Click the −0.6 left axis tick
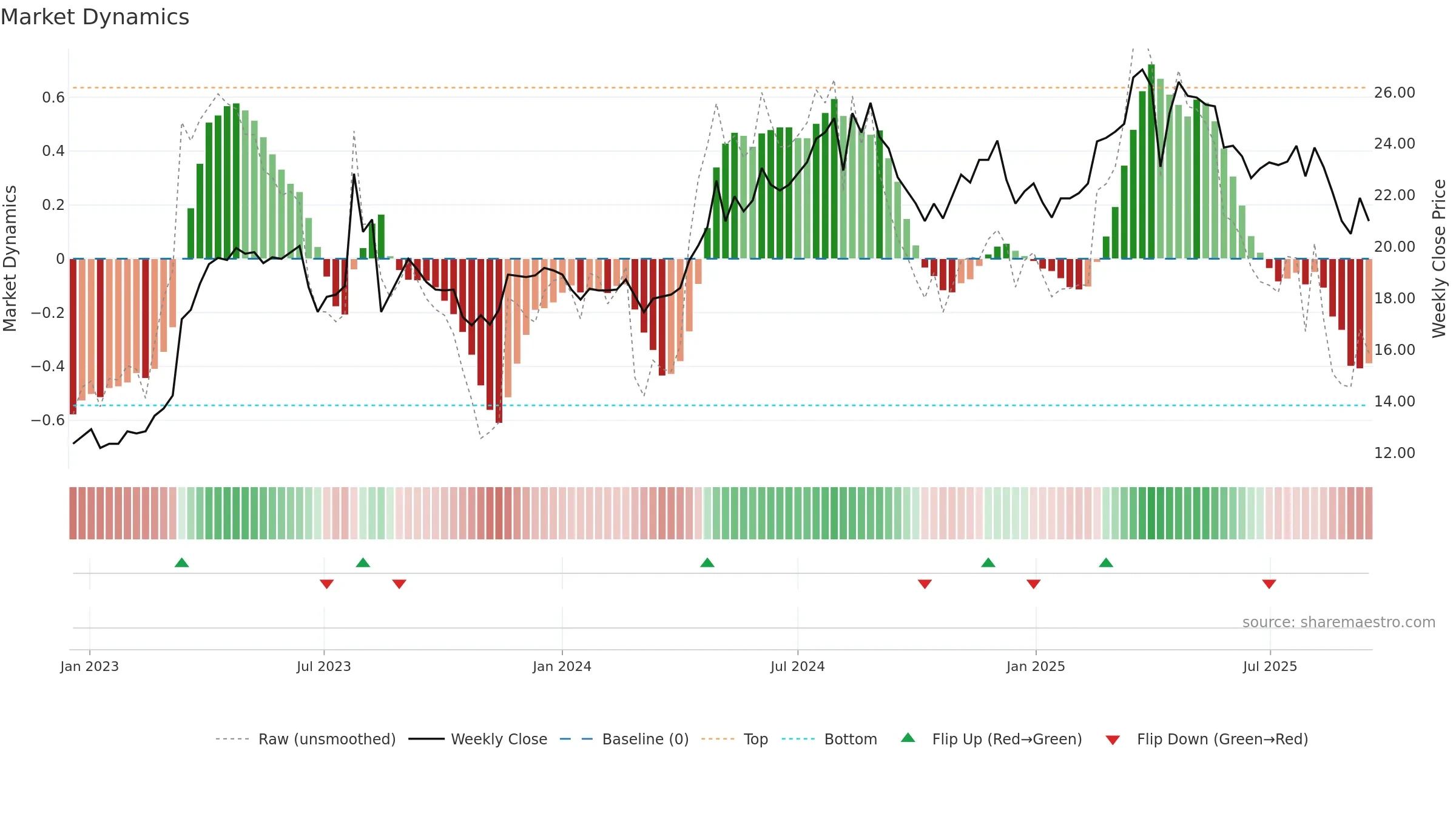The height and width of the screenshot is (819, 1456). (47, 420)
